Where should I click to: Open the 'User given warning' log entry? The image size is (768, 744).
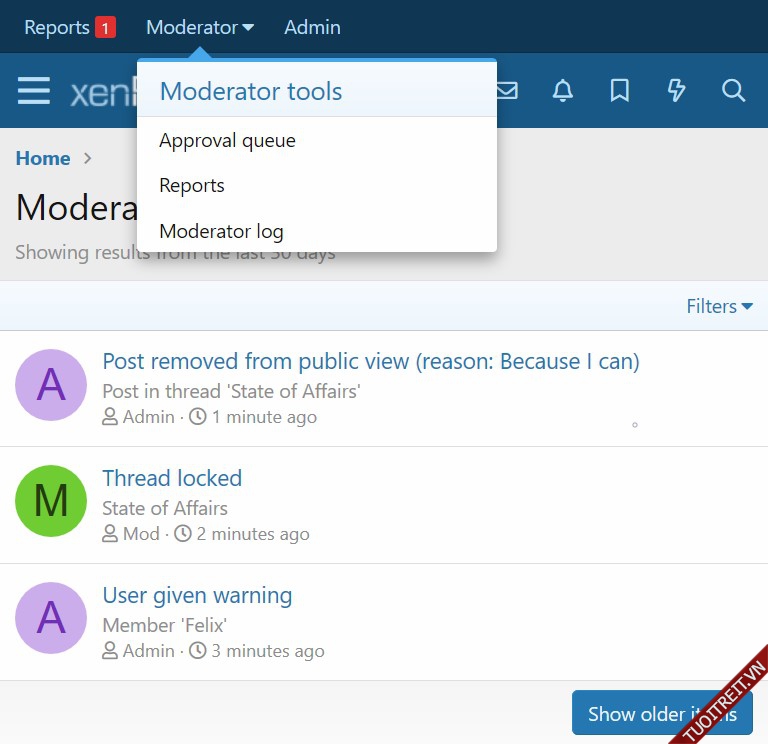click(x=197, y=595)
